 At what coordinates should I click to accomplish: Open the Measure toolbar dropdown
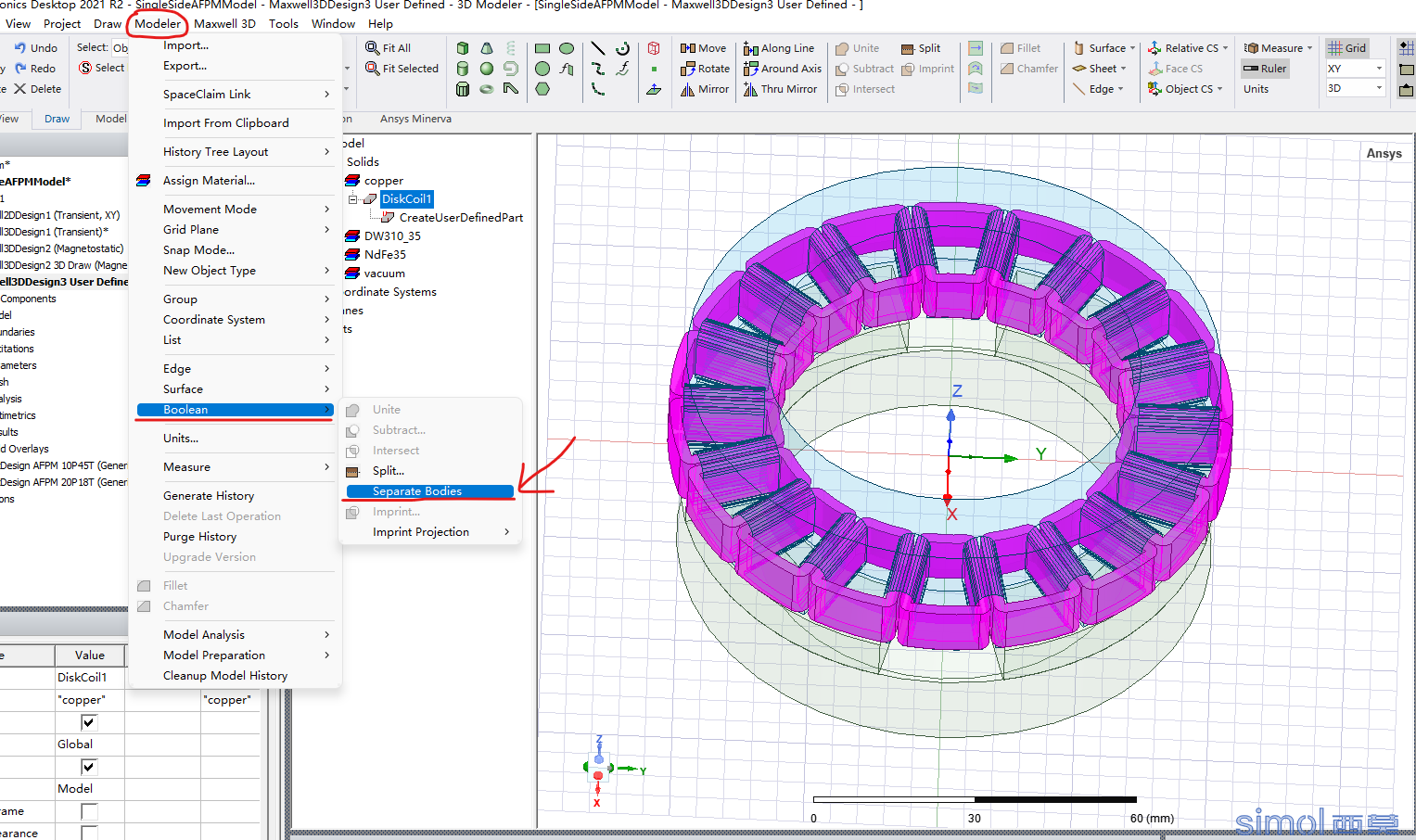click(1279, 48)
